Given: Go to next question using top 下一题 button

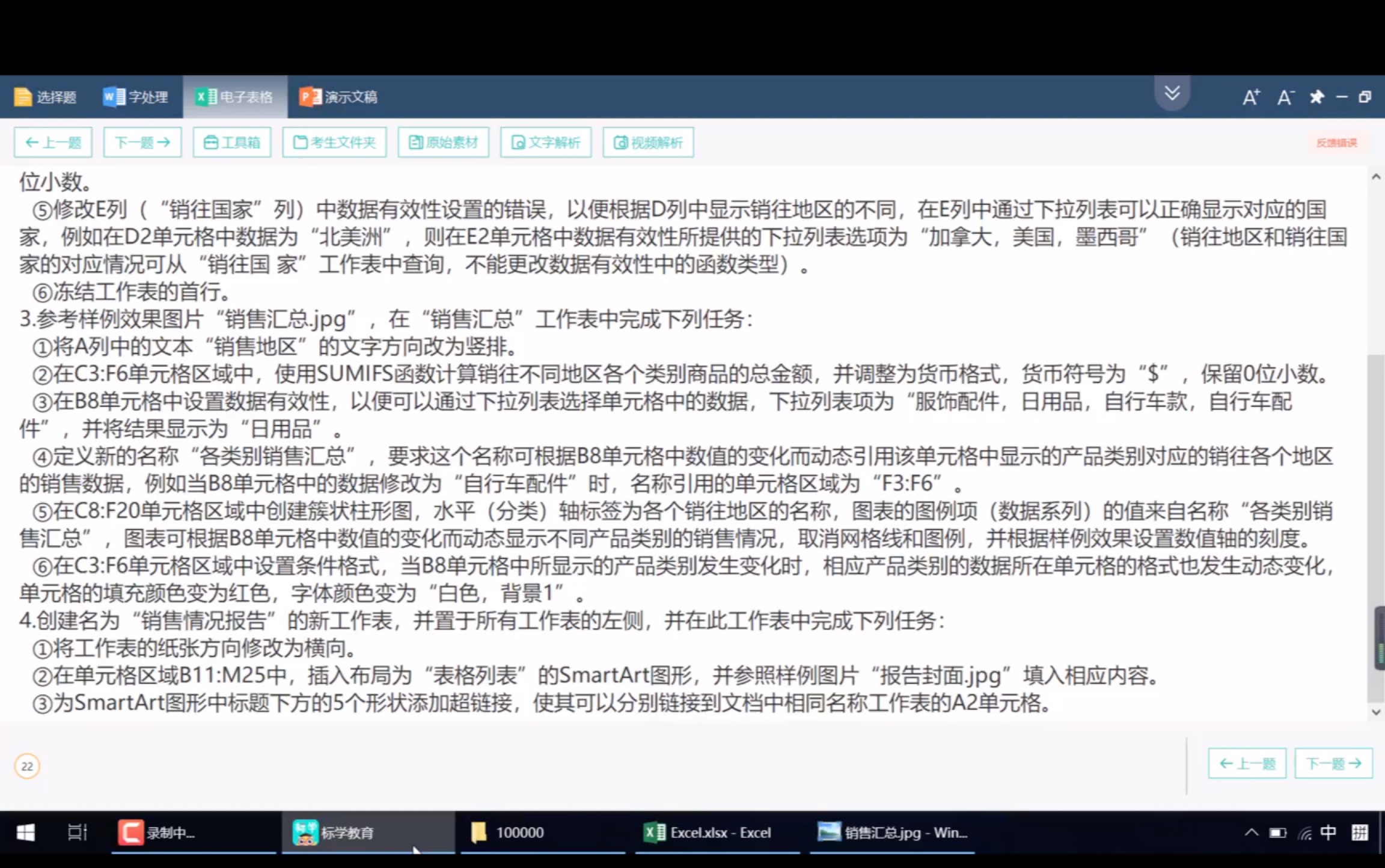Looking at the screenshot, I should [x=142, y=142].
